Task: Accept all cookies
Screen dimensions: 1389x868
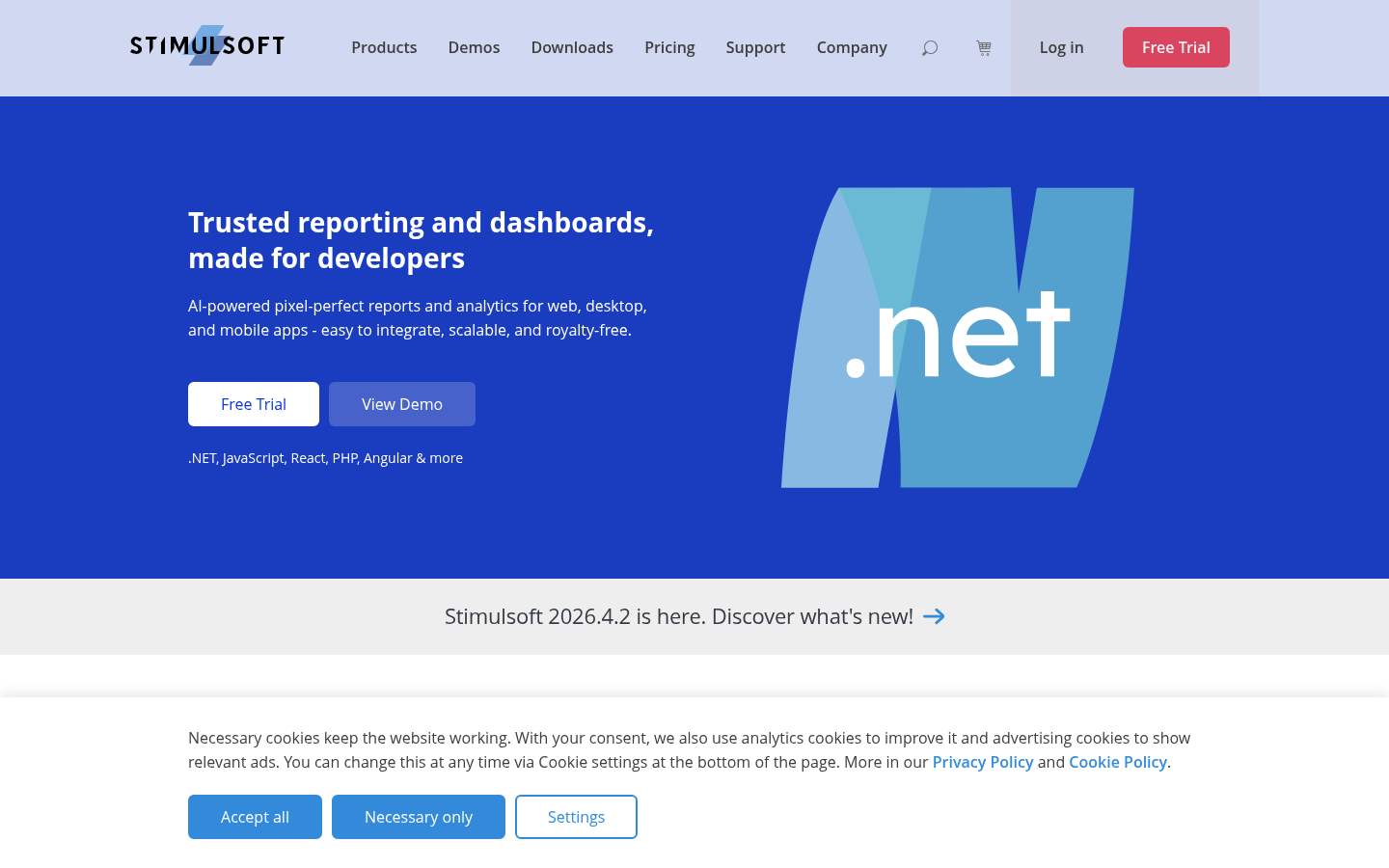Action: (x=255, y=817)
